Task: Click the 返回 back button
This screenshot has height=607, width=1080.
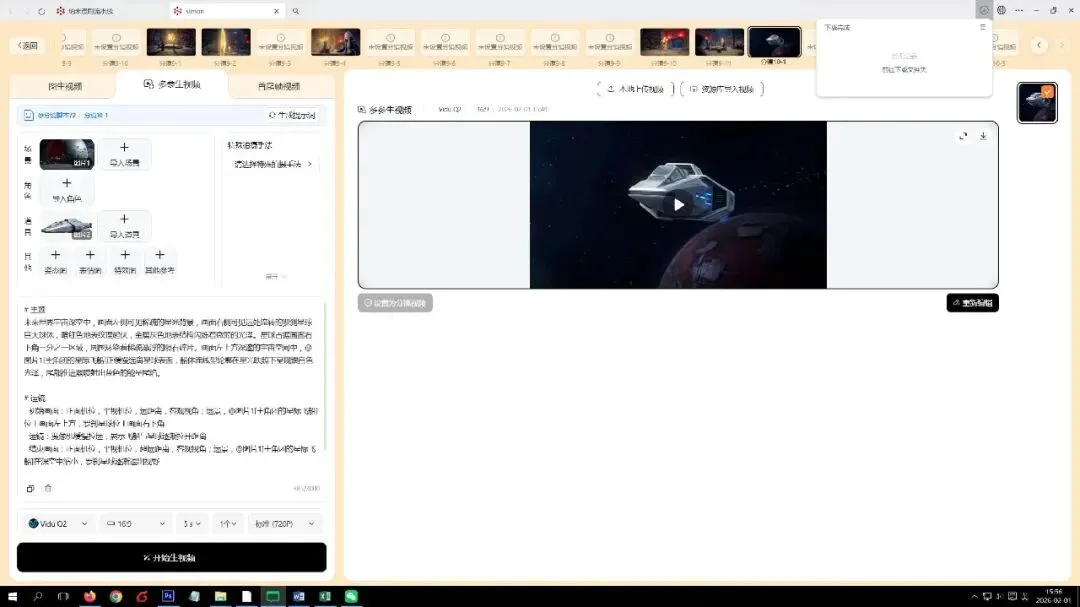Action: click(28, 45)
